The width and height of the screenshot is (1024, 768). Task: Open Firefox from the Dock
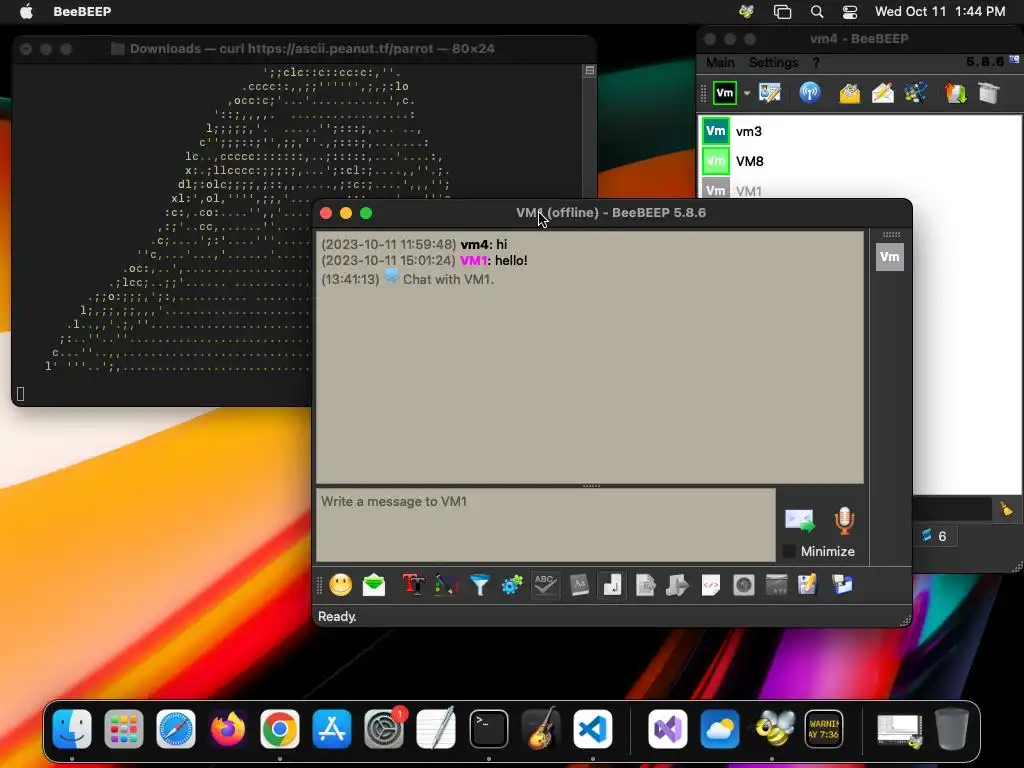click(x=228, y=729)
